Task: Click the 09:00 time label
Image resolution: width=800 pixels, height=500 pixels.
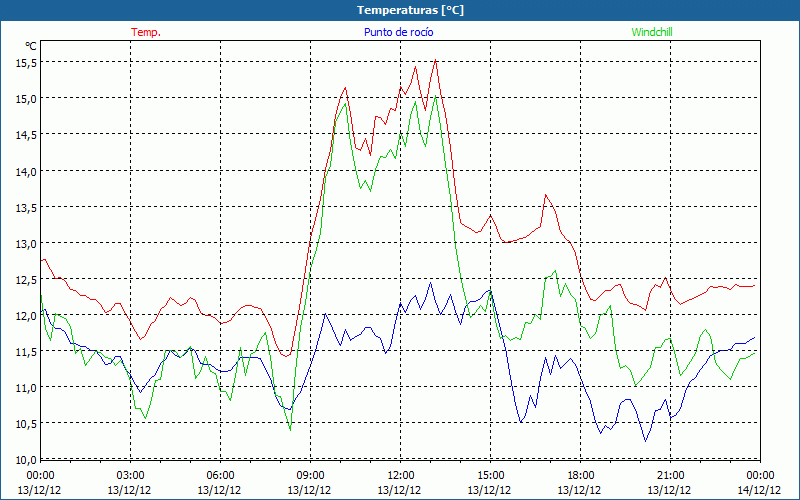Action: click(x=310, y=476)
